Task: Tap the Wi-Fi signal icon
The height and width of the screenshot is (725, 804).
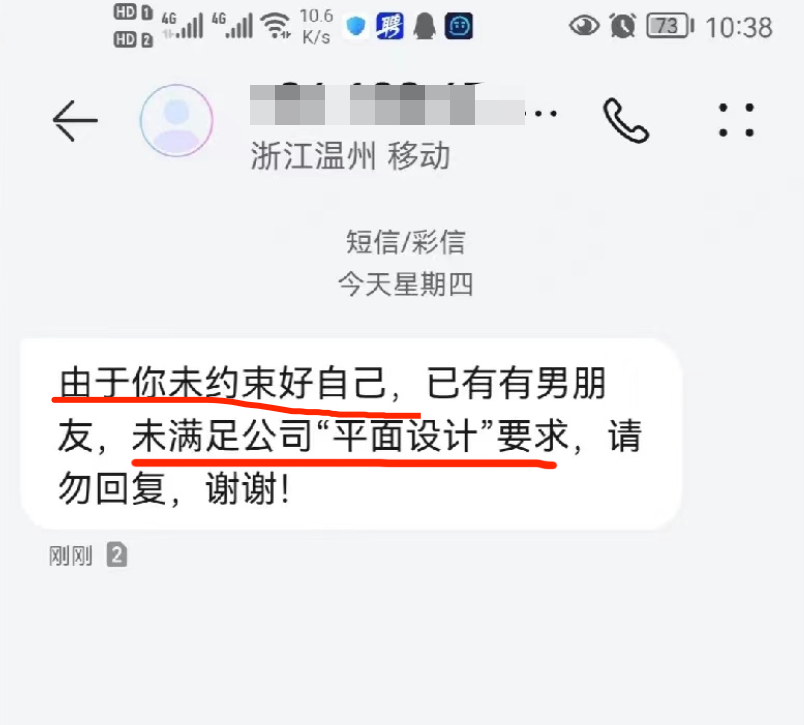Action: 275,26
